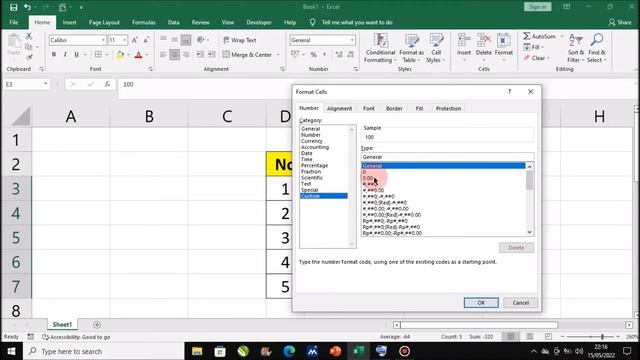The height and width of the screenshot is (360, 640).
Task: Clear cell contents with Clear eraser
Action: [x=536, y=58]
